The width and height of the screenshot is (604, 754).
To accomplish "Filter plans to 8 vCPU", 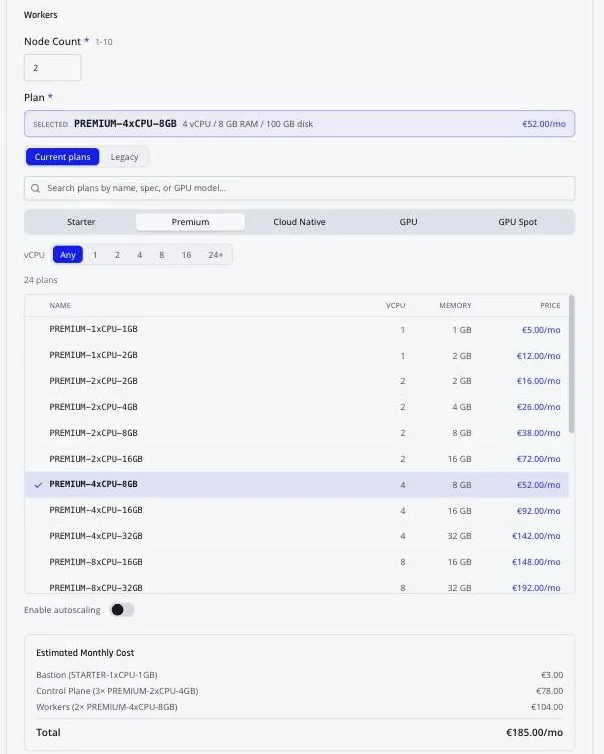I will click(162, 255).
